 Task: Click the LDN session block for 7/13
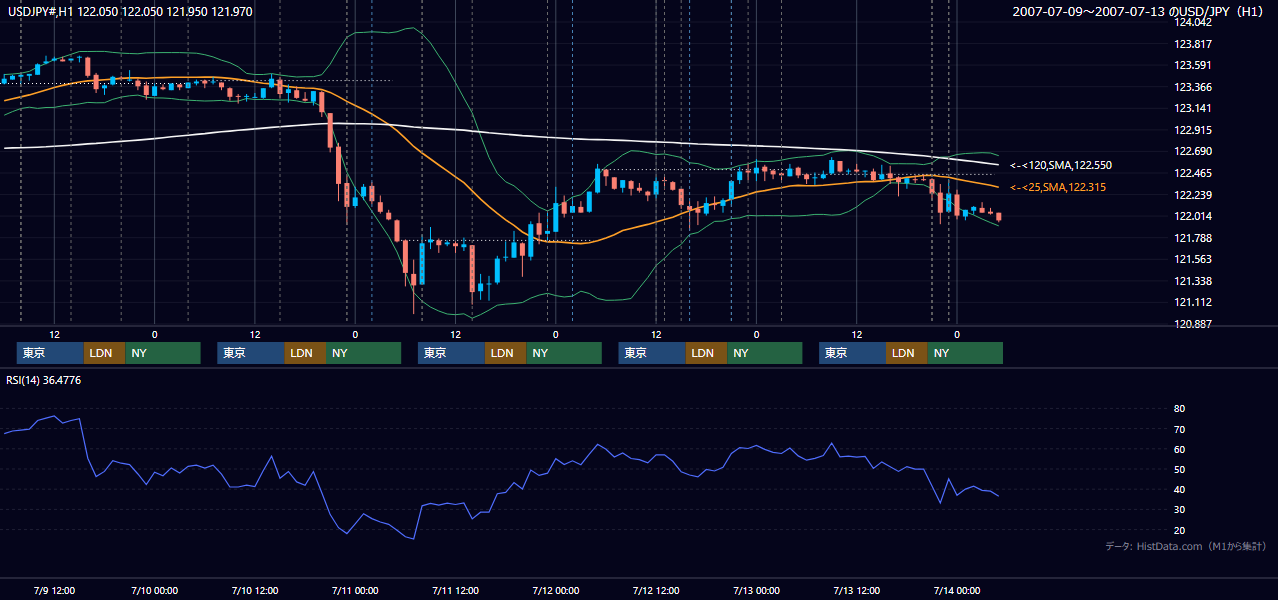pos(906,353)
